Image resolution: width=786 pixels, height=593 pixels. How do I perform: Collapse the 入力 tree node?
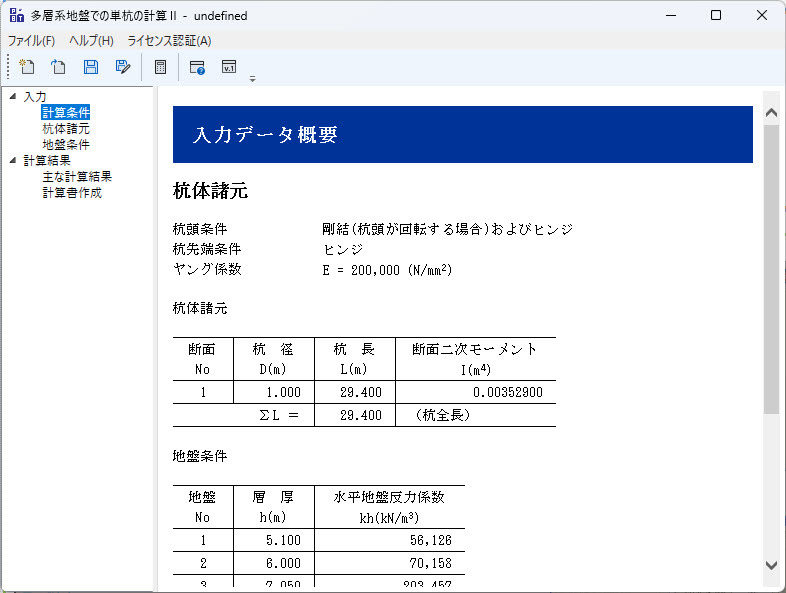pyautogui.click(x=12, y=97)
